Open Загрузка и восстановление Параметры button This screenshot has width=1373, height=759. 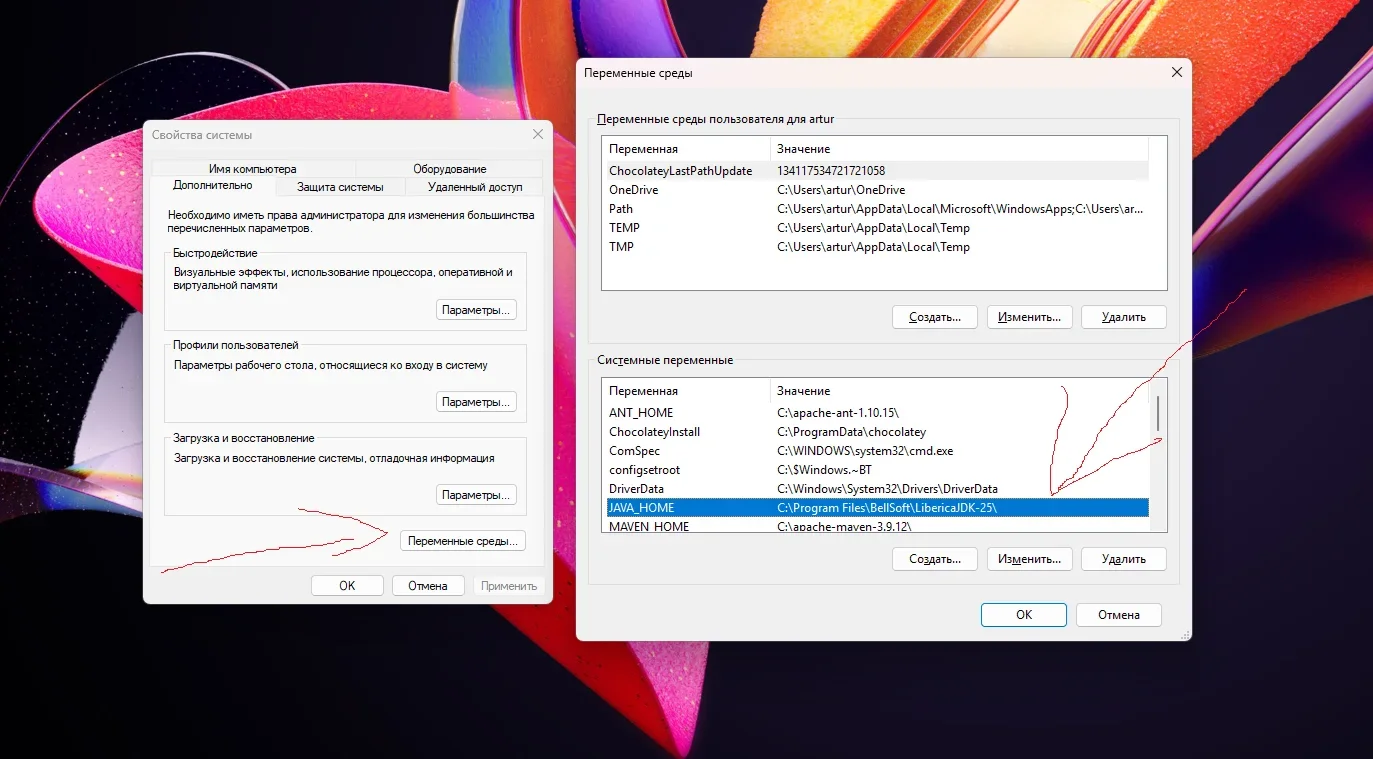pos(477,495)
